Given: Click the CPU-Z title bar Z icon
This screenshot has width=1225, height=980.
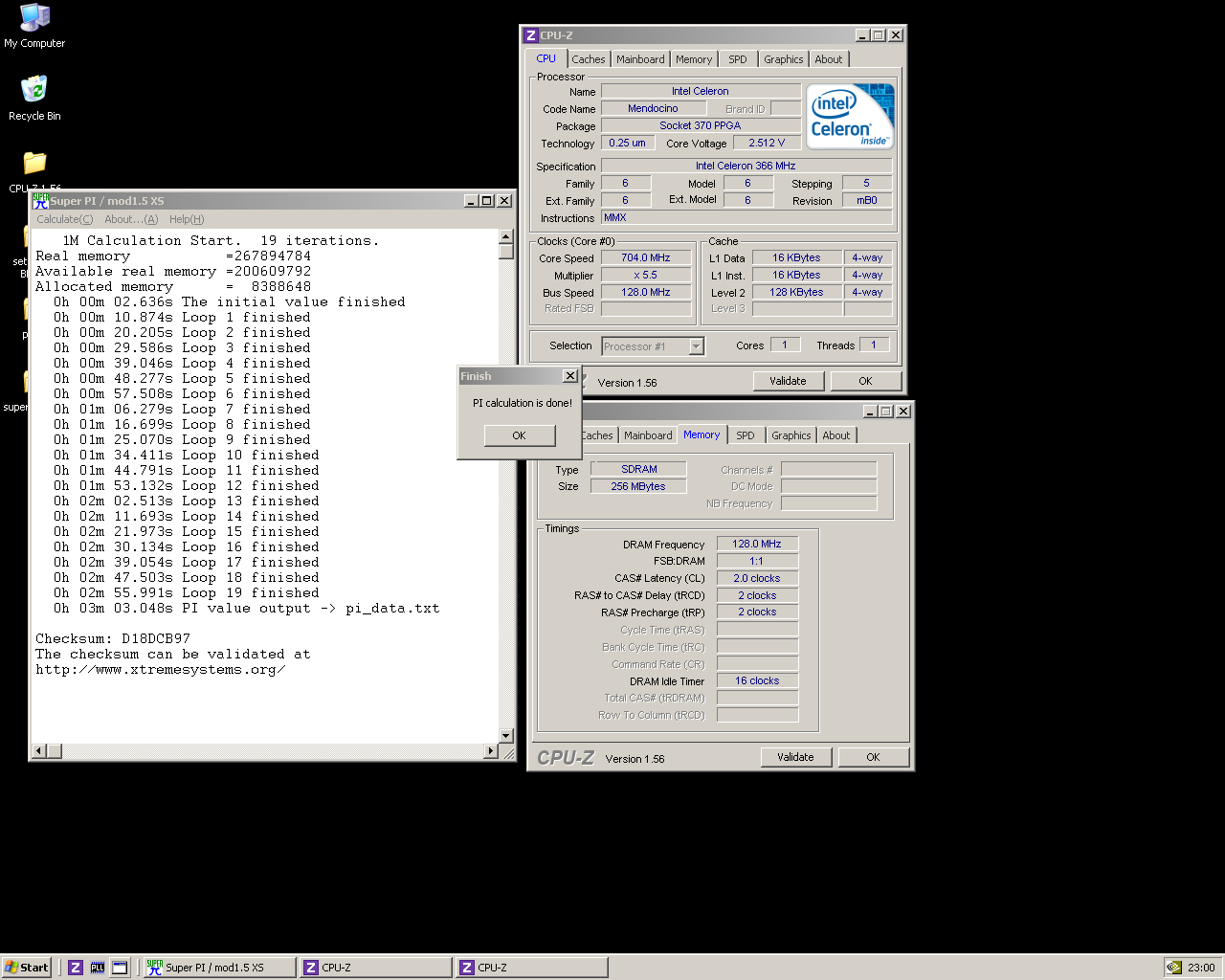Looking at the screenshot, I should (531, 35).
